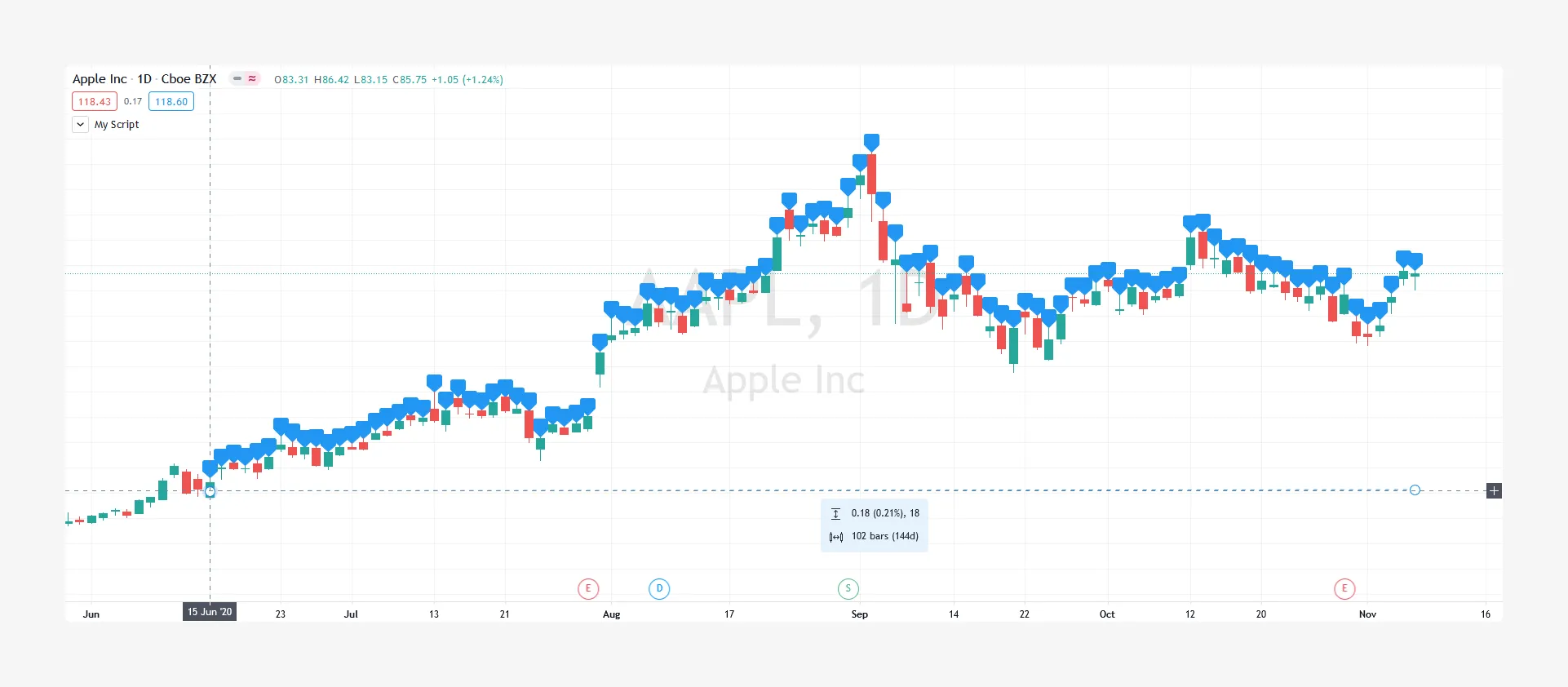Click the blue label on the September peak candle

(x=871, y=142)
